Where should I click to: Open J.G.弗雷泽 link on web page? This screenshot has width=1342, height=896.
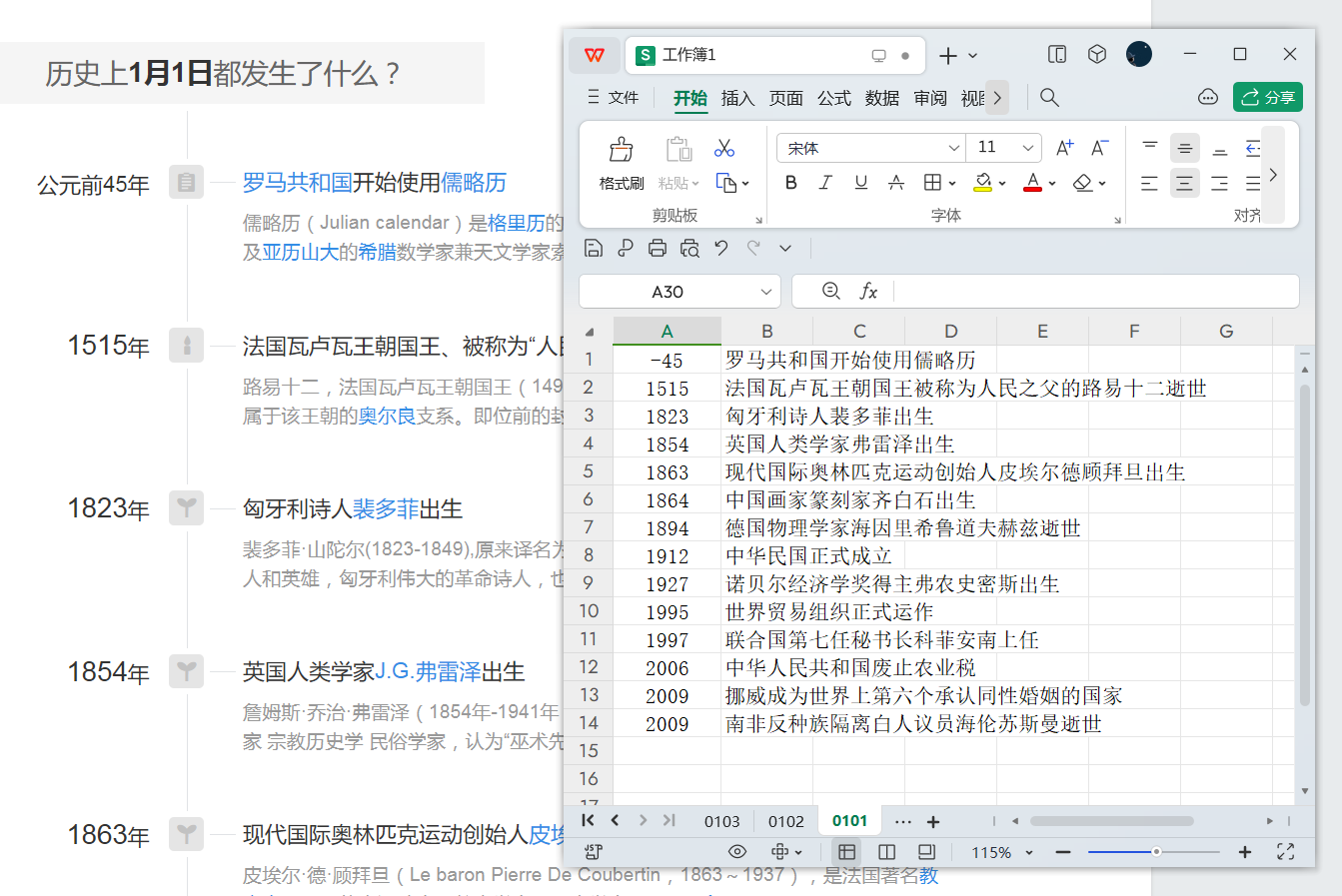[428, 671]
